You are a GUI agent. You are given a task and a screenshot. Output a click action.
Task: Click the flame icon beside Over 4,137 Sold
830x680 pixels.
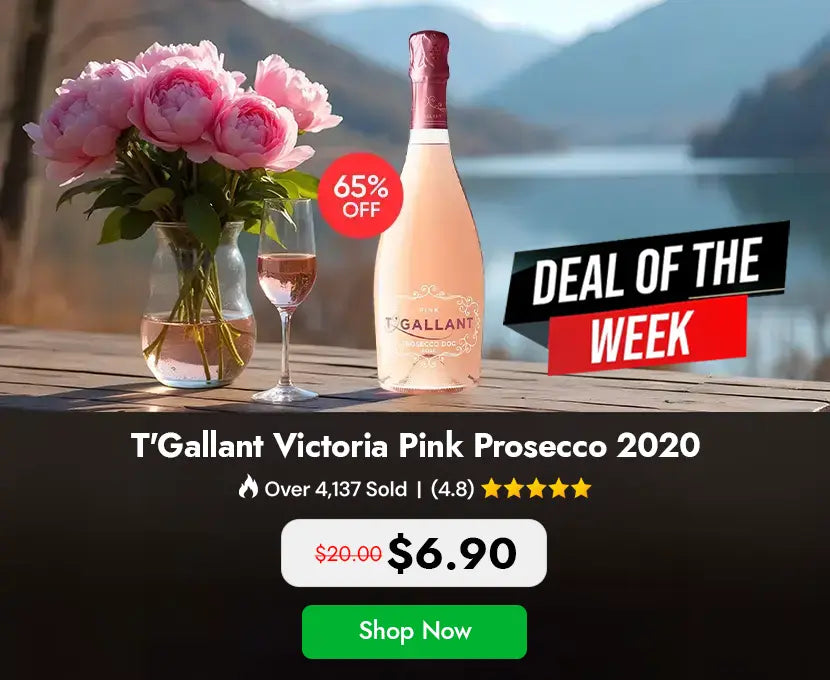pyautogui.click(x=248, y=487)
